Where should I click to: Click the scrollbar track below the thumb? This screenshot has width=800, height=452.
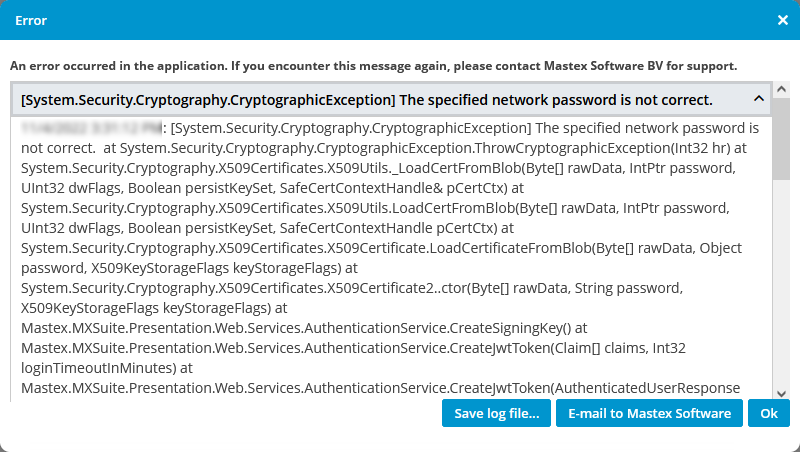click(781, 300)
